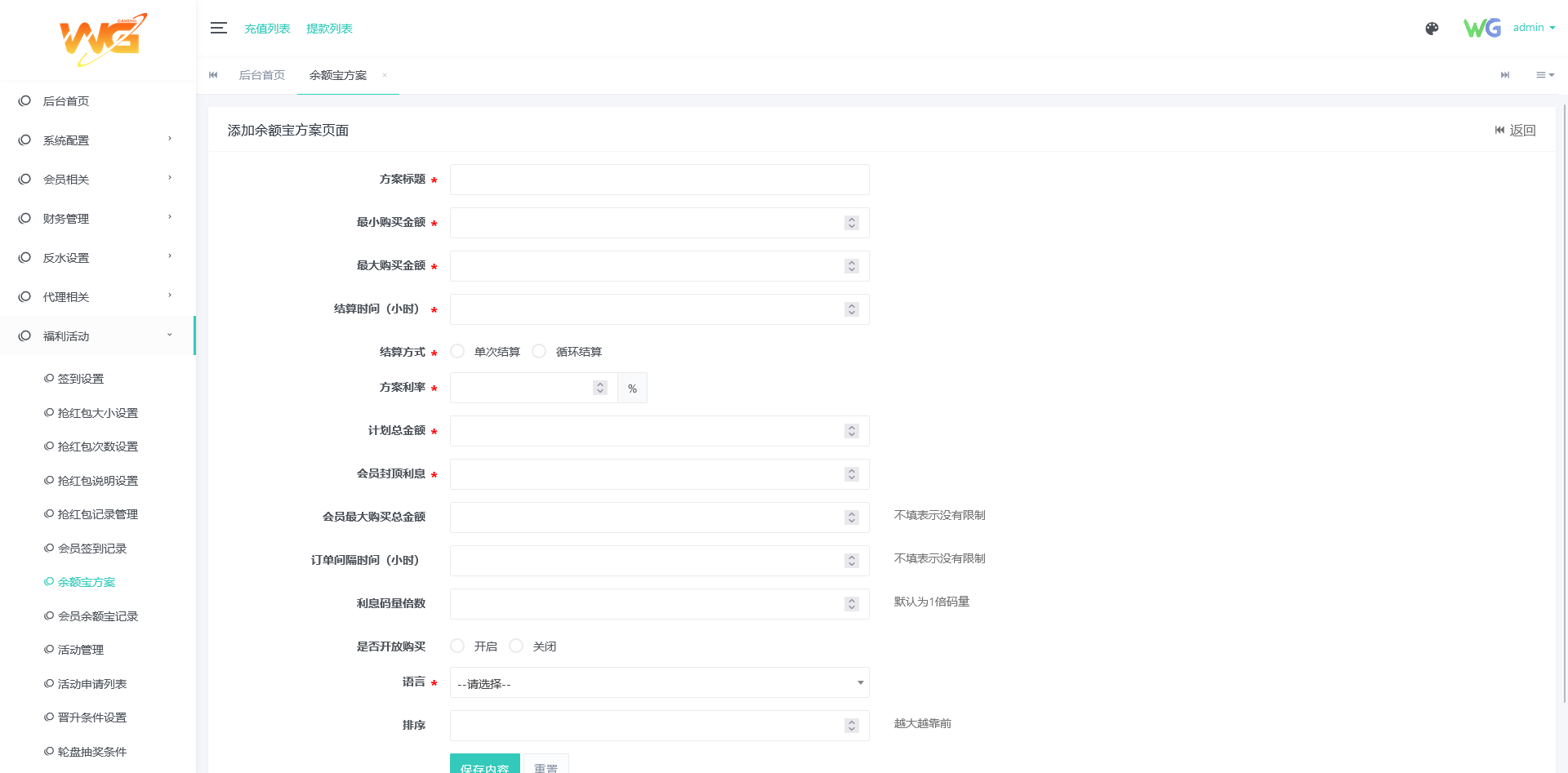Choose 开启 for 是否开放购买
Screen dimensions: 1568x773
[458, 646]
